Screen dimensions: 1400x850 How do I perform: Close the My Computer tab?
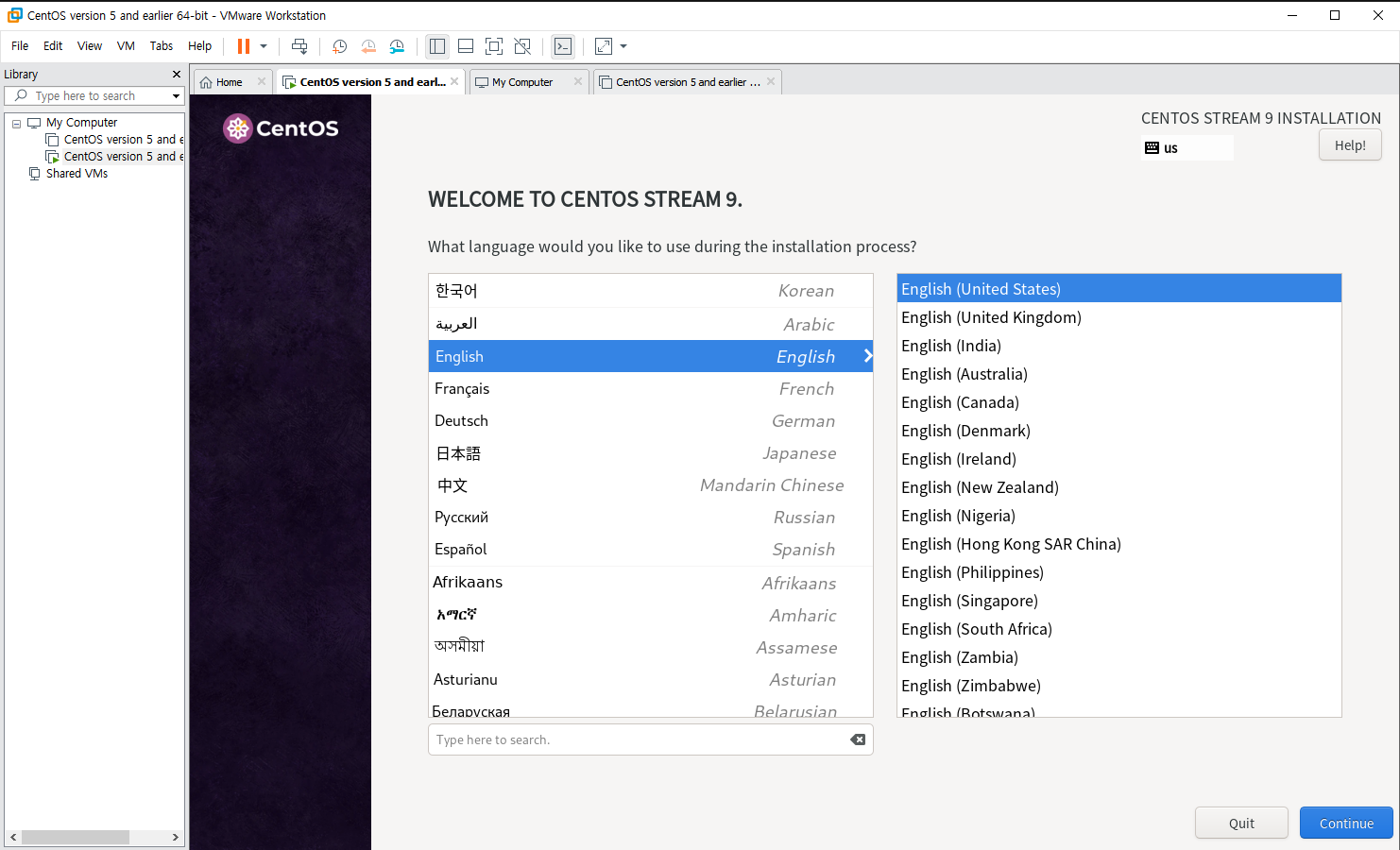pyautogui.click(x=578, y=81)
